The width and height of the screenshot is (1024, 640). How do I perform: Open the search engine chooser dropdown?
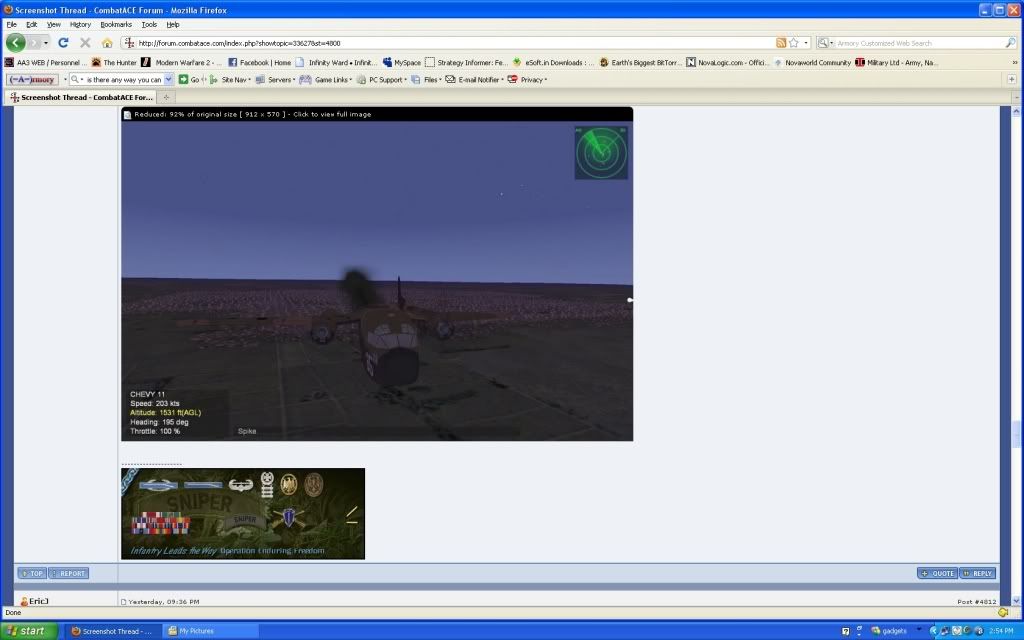click(x=825, y=43)
